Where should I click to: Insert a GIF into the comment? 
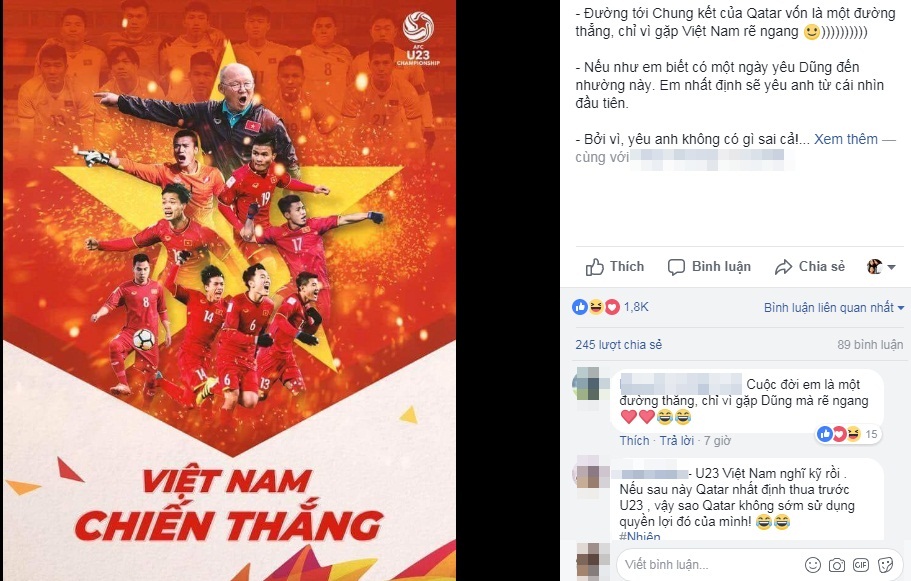coord(860,565)
